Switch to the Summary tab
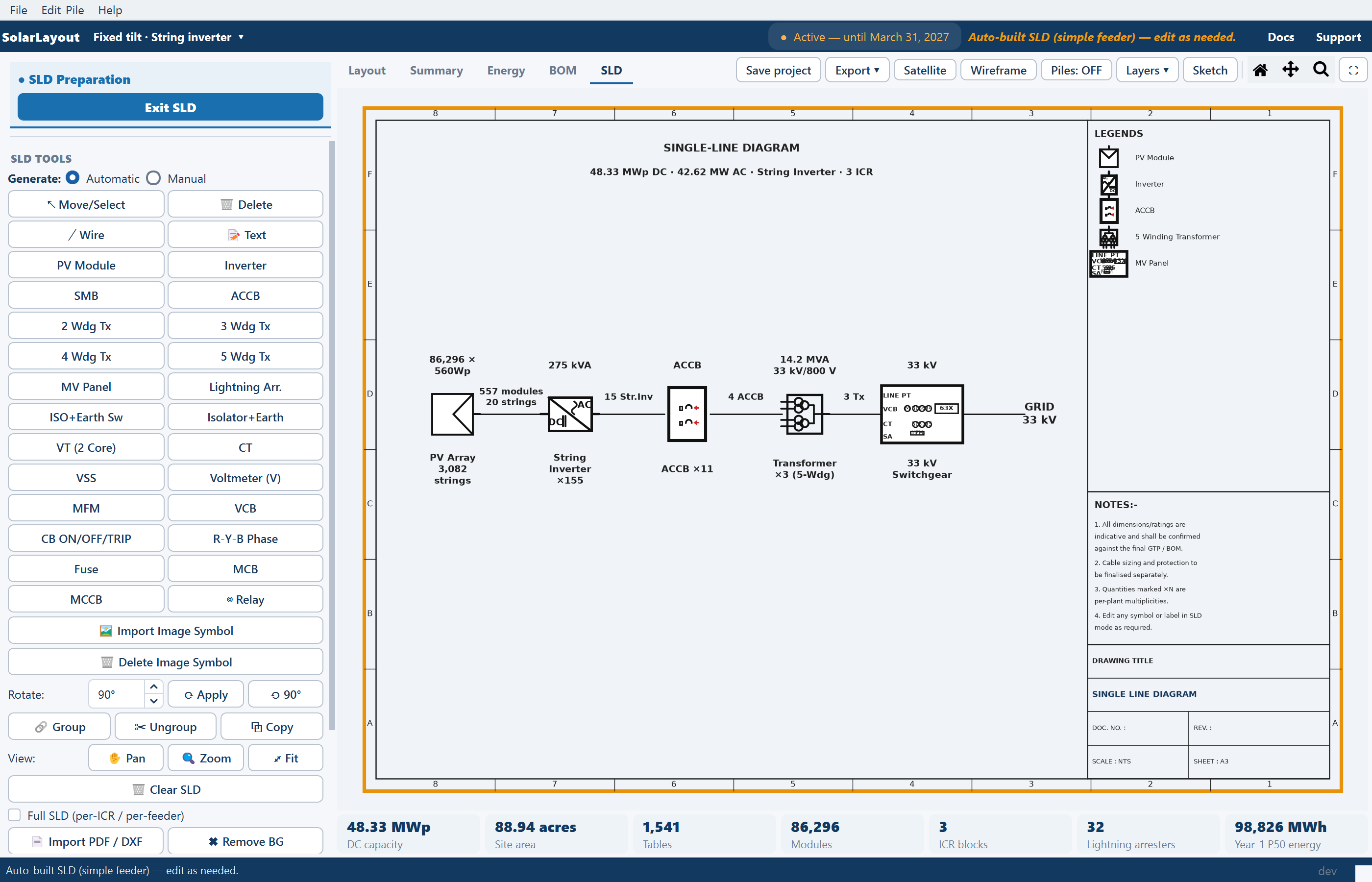The image size is (1372, 882). (436, 71)
